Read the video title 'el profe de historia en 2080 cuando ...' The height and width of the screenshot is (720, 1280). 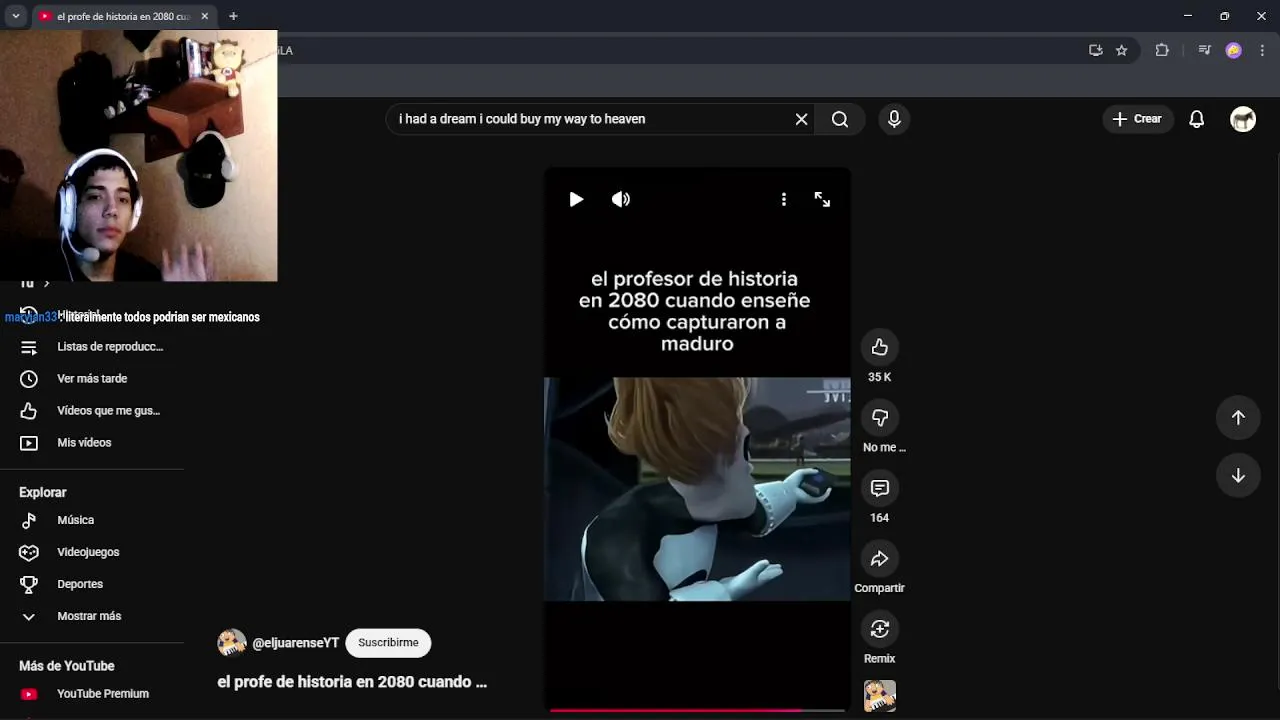[x=352, y=682]
